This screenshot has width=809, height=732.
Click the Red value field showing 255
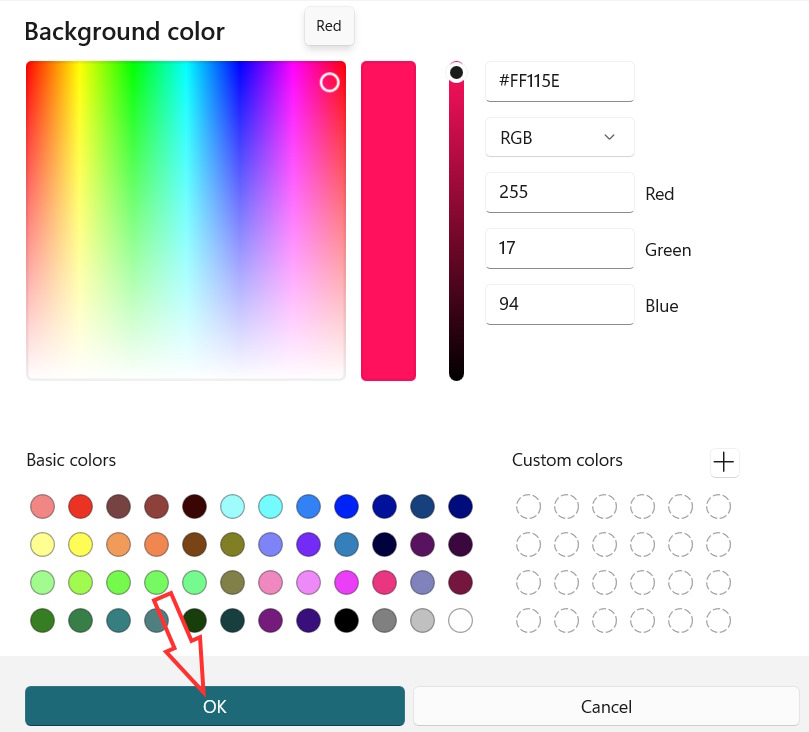click(x=559, y=192)
